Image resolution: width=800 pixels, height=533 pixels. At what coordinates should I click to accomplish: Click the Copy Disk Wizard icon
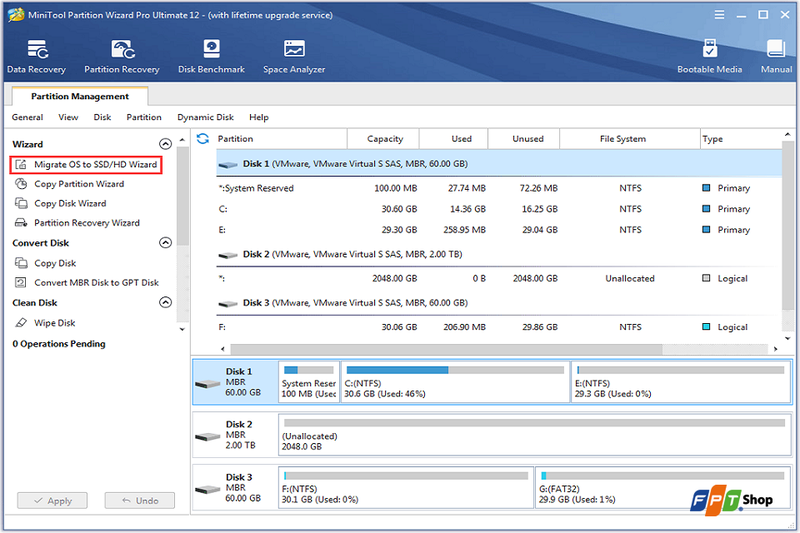click(x=21, y=203)
